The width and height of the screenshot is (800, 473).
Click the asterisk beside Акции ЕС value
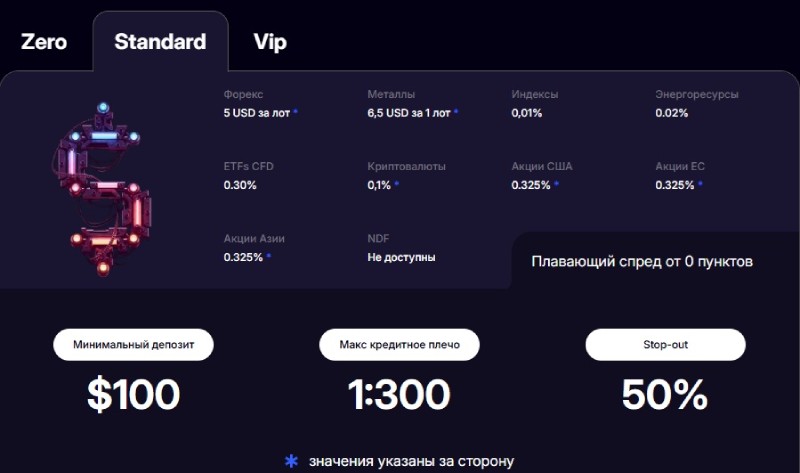pyautogui.click(x=700, y=185)
